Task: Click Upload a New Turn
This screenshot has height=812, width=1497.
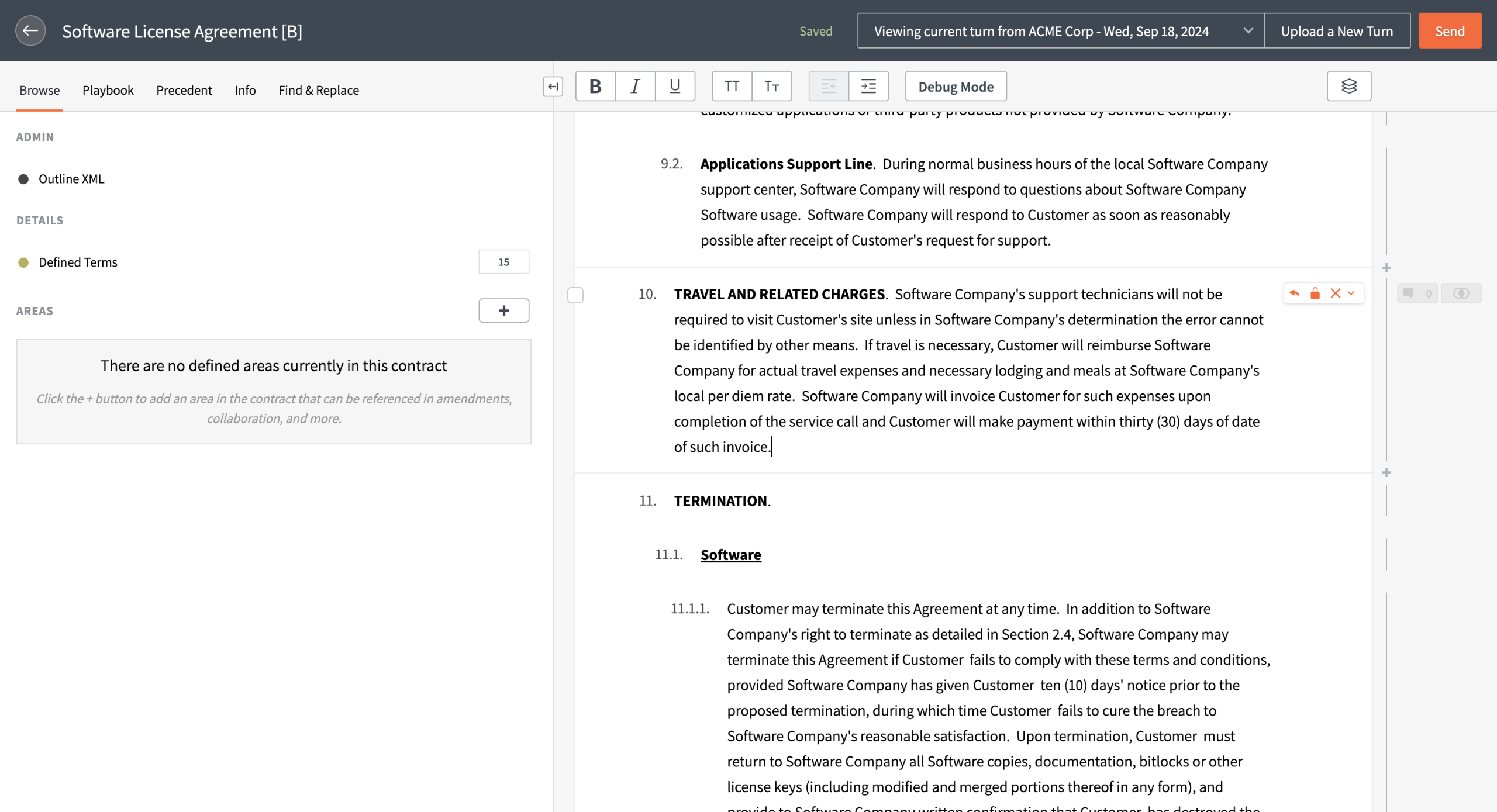Action: (x=1337, y=31)
